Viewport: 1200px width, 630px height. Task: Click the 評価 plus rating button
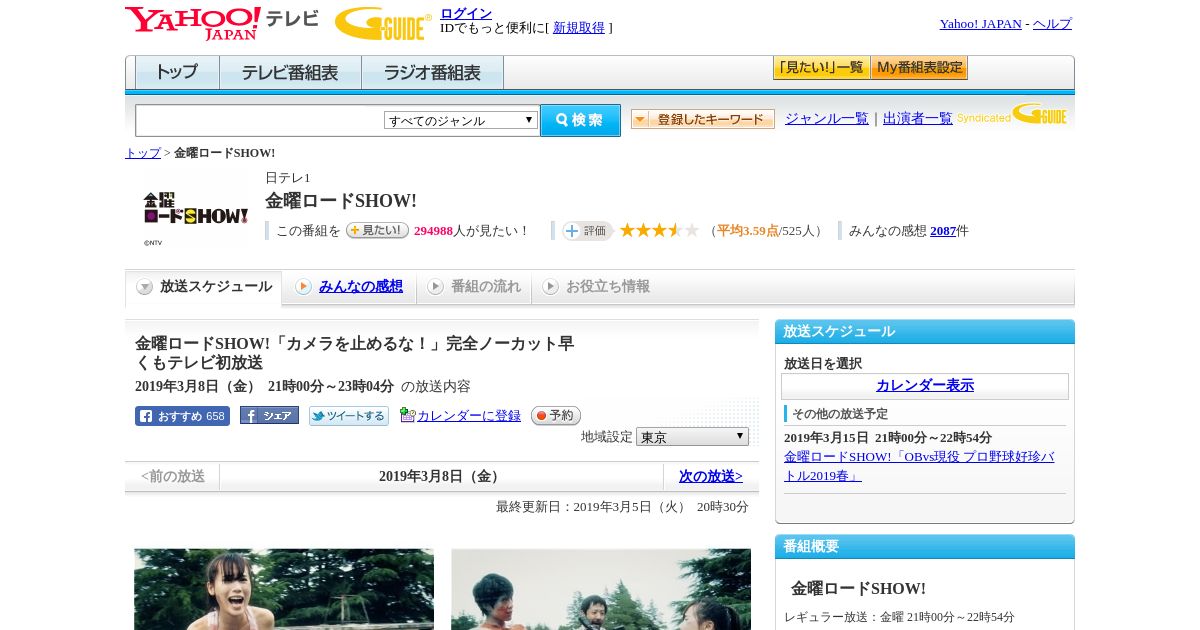coord(587,231)
